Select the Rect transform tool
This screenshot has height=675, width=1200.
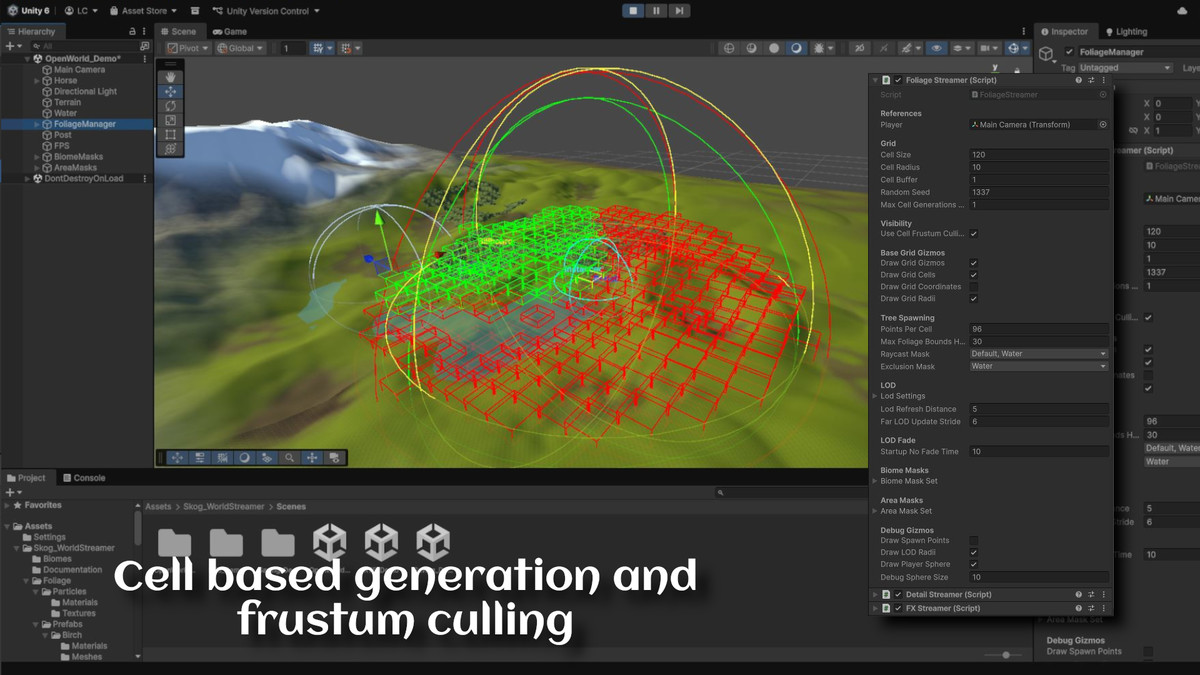[170, 134]
